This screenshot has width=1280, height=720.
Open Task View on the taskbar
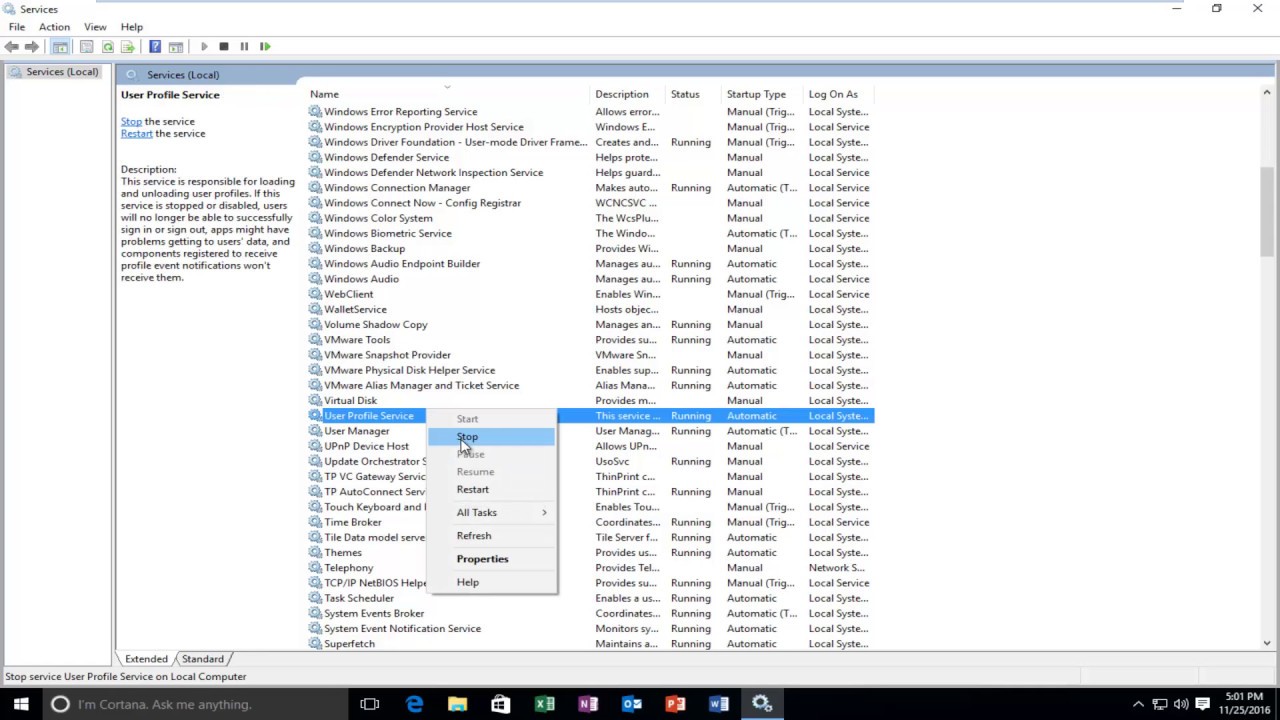pos(370,704)
